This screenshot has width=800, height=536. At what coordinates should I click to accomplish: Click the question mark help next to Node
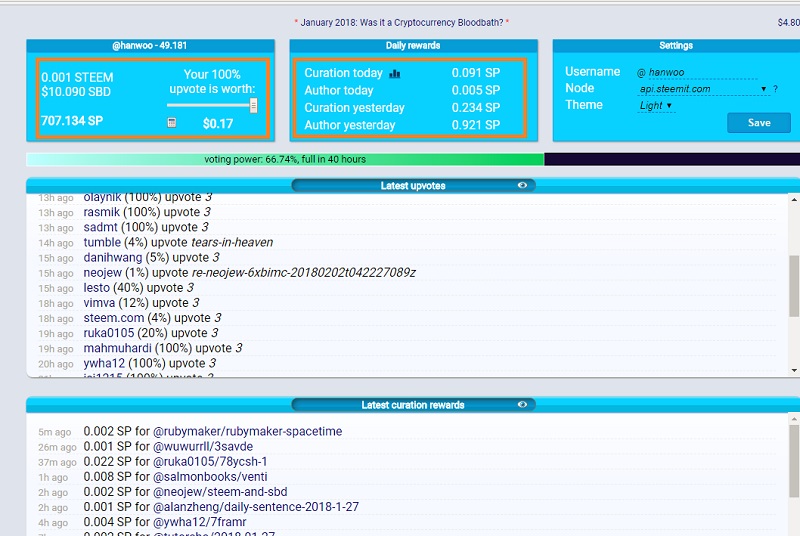coord(776,89)
